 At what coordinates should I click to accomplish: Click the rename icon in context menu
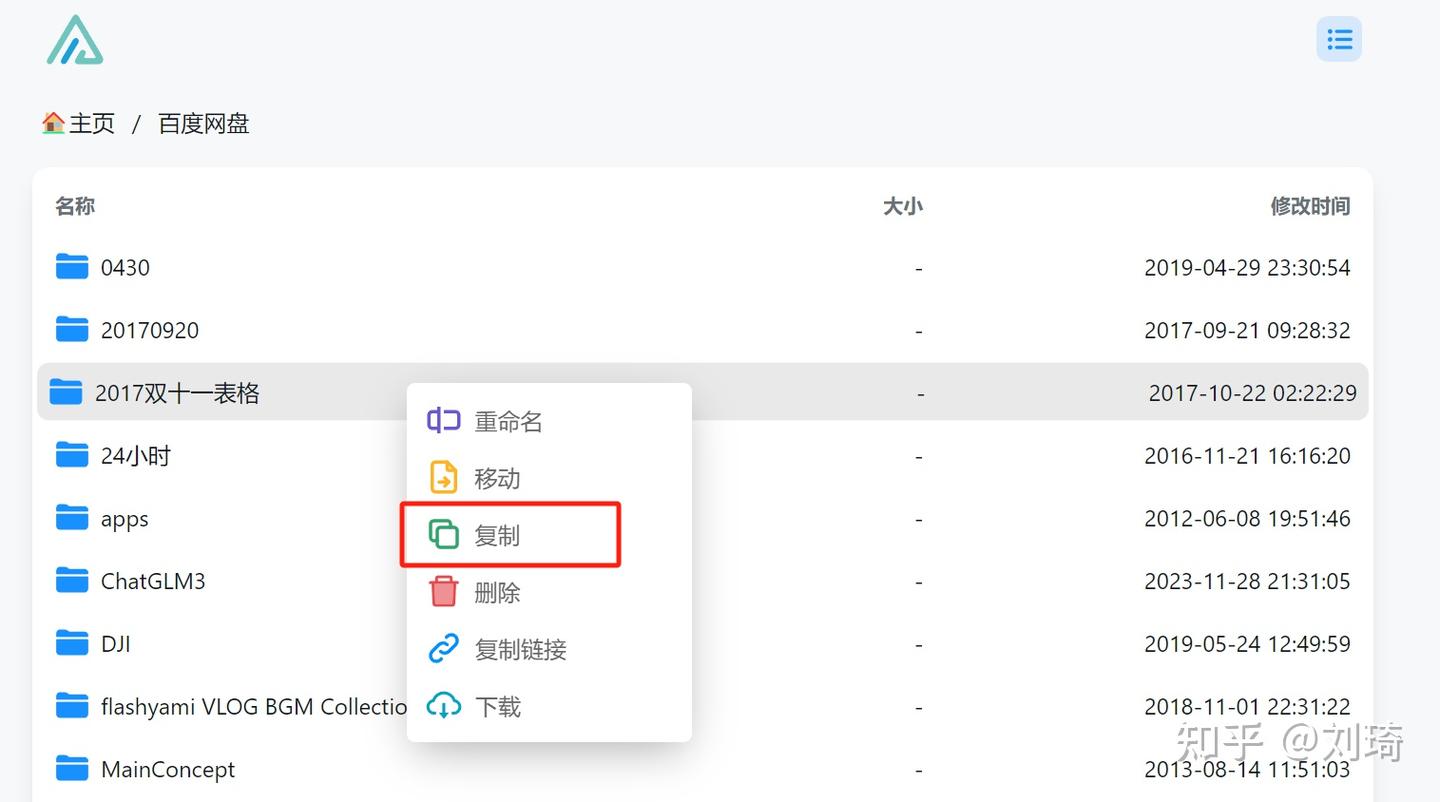pyautogui.click(x=443, y=420)
